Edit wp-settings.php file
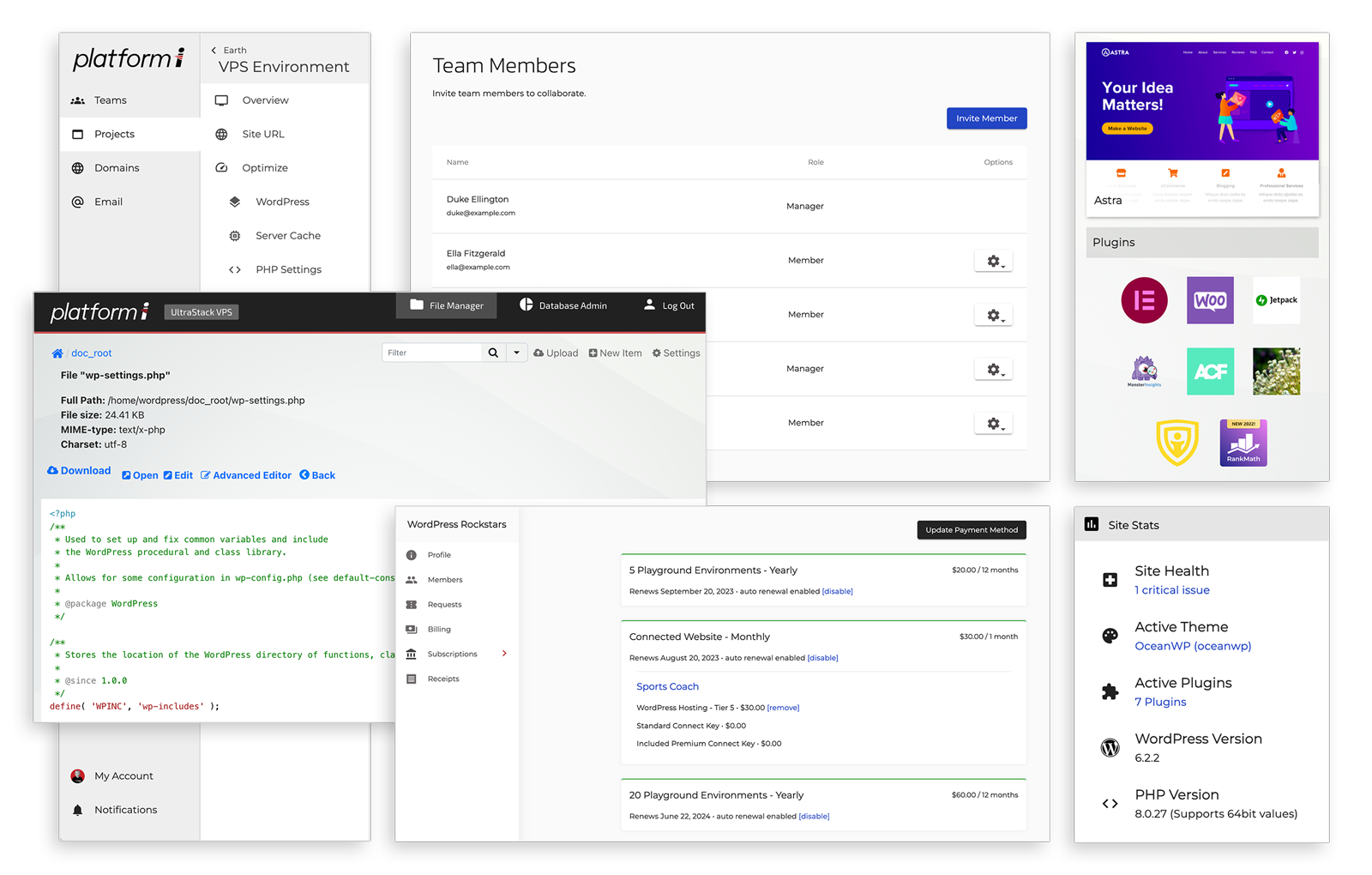Image resolution: width=1372 pixels, height=875 pixels. click(178, 475)
